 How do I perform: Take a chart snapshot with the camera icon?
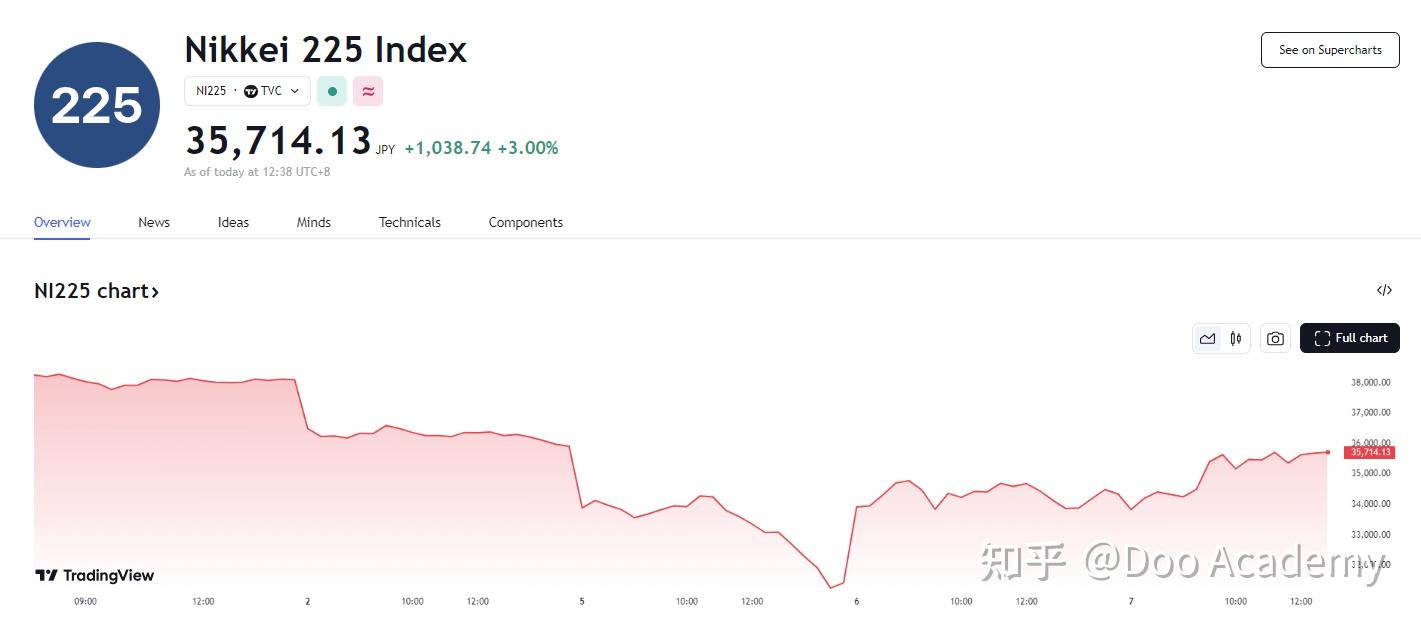(x=1275, y=338)
